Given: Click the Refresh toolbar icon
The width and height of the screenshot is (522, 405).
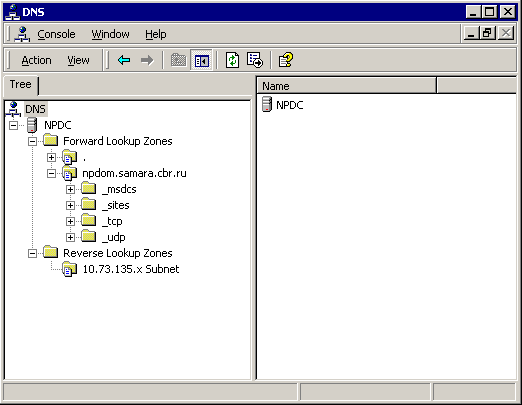Looking at the screenshot, I should point(232,60).
